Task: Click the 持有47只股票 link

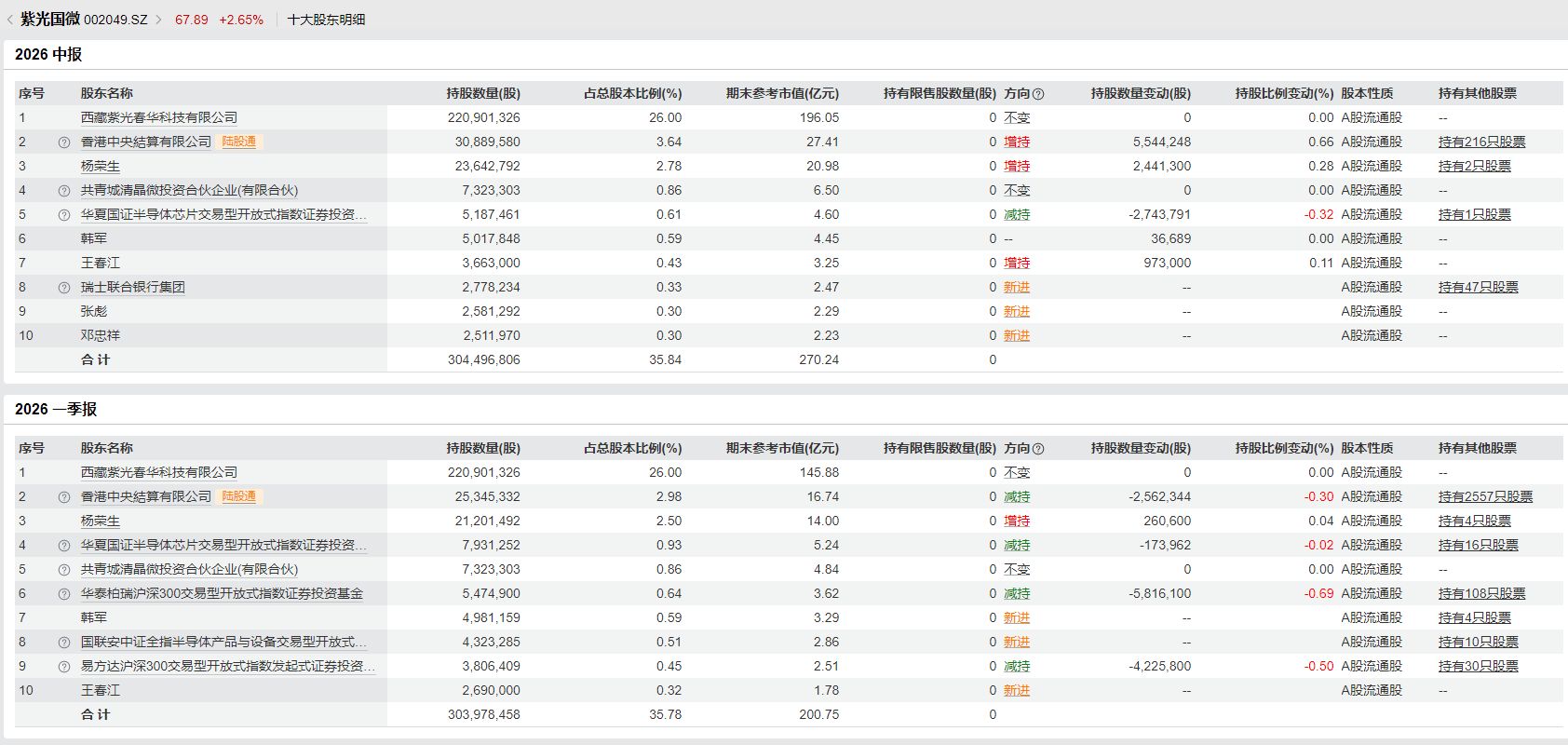Action: 1478,287
